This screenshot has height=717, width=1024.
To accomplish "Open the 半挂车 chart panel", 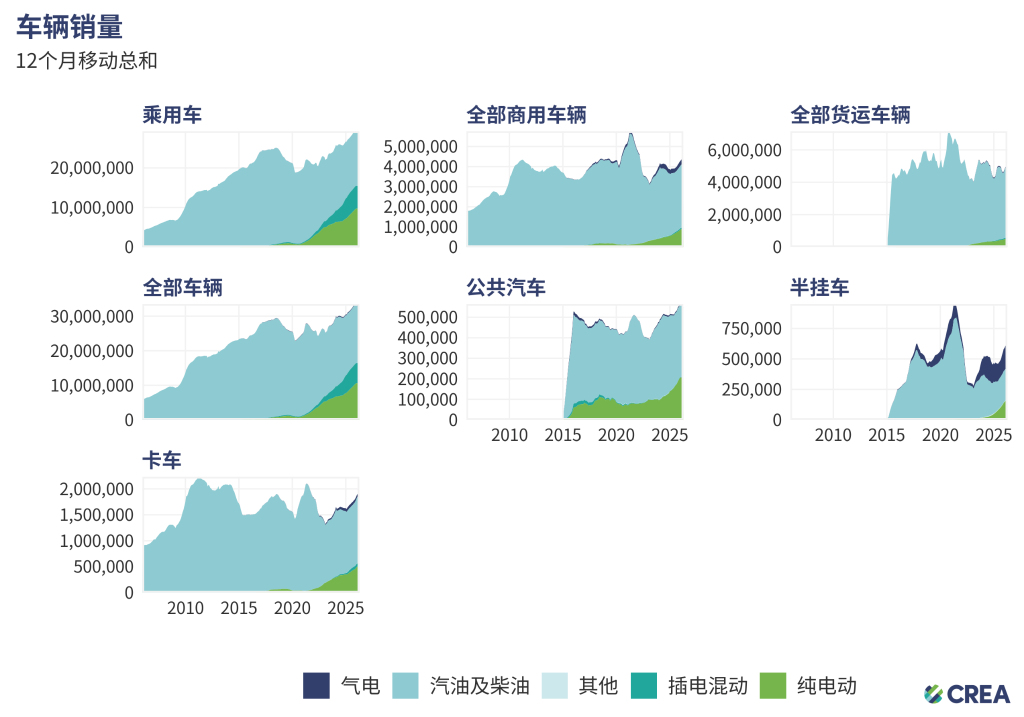I will [898, 362].
